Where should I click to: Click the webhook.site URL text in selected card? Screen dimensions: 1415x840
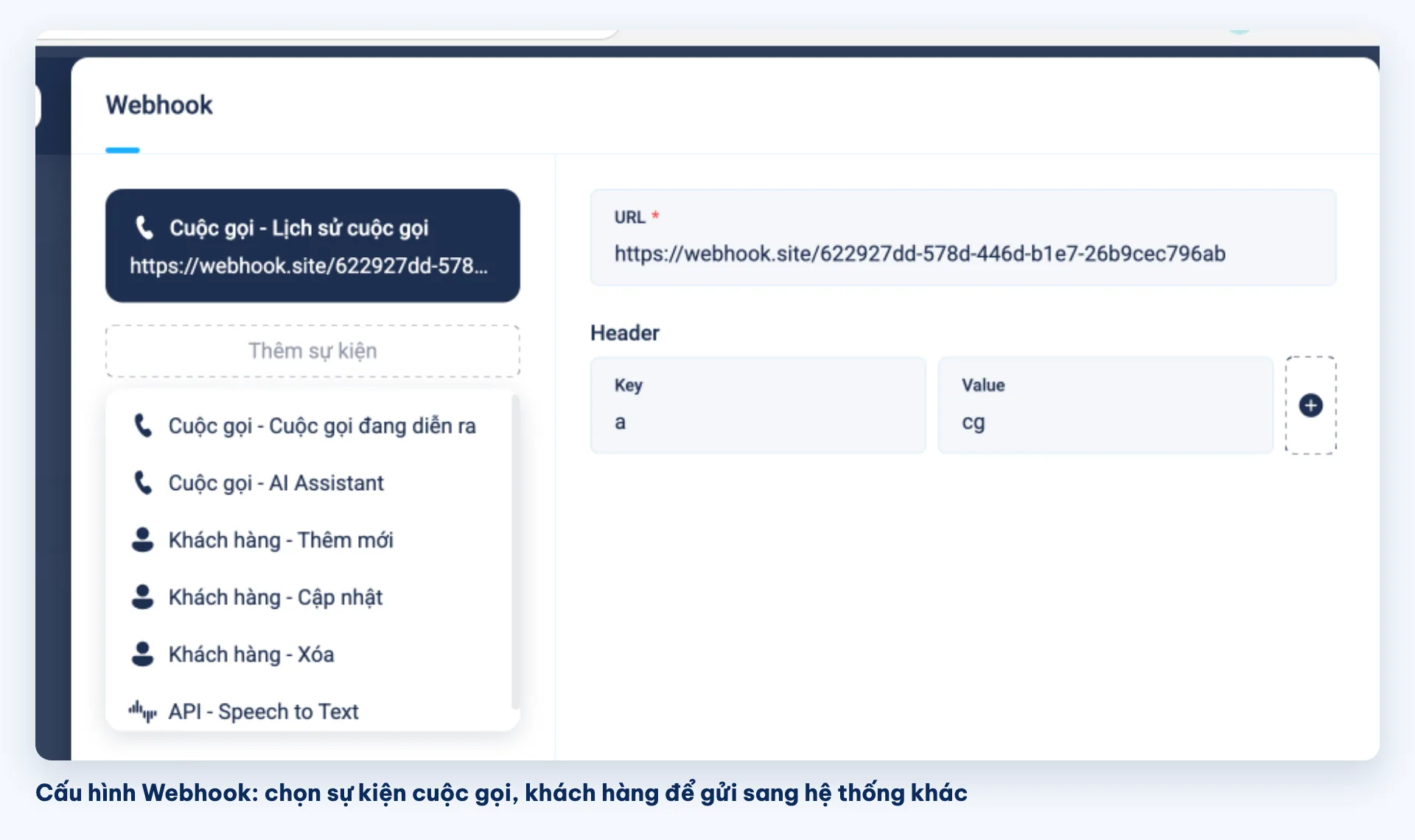[x=309, y=266]
